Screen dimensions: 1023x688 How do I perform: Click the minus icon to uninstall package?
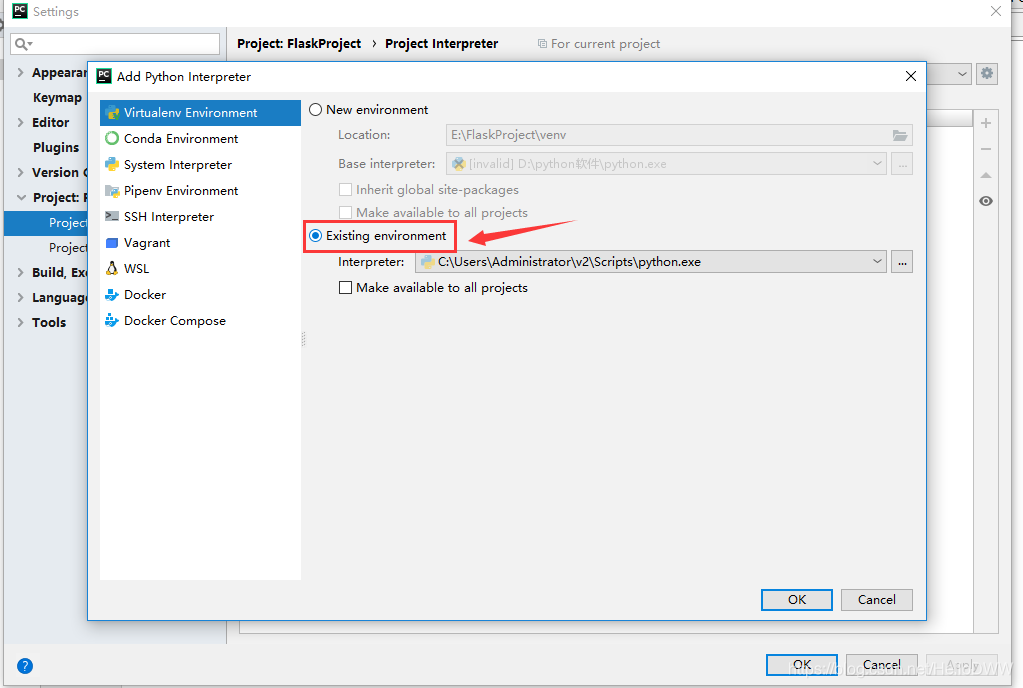[x=986, y=149]
